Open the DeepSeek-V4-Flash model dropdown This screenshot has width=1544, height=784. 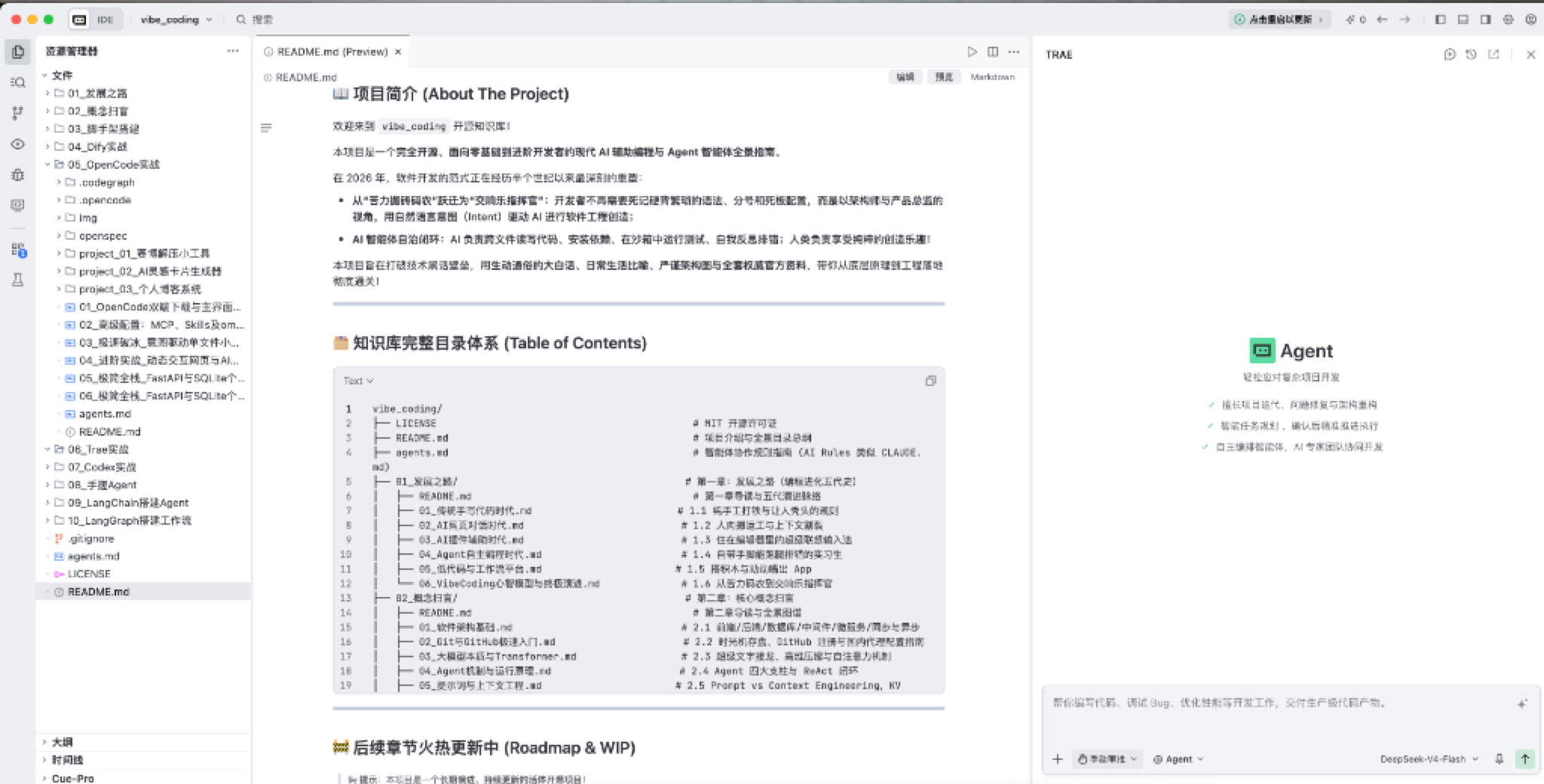[1429, 759]
